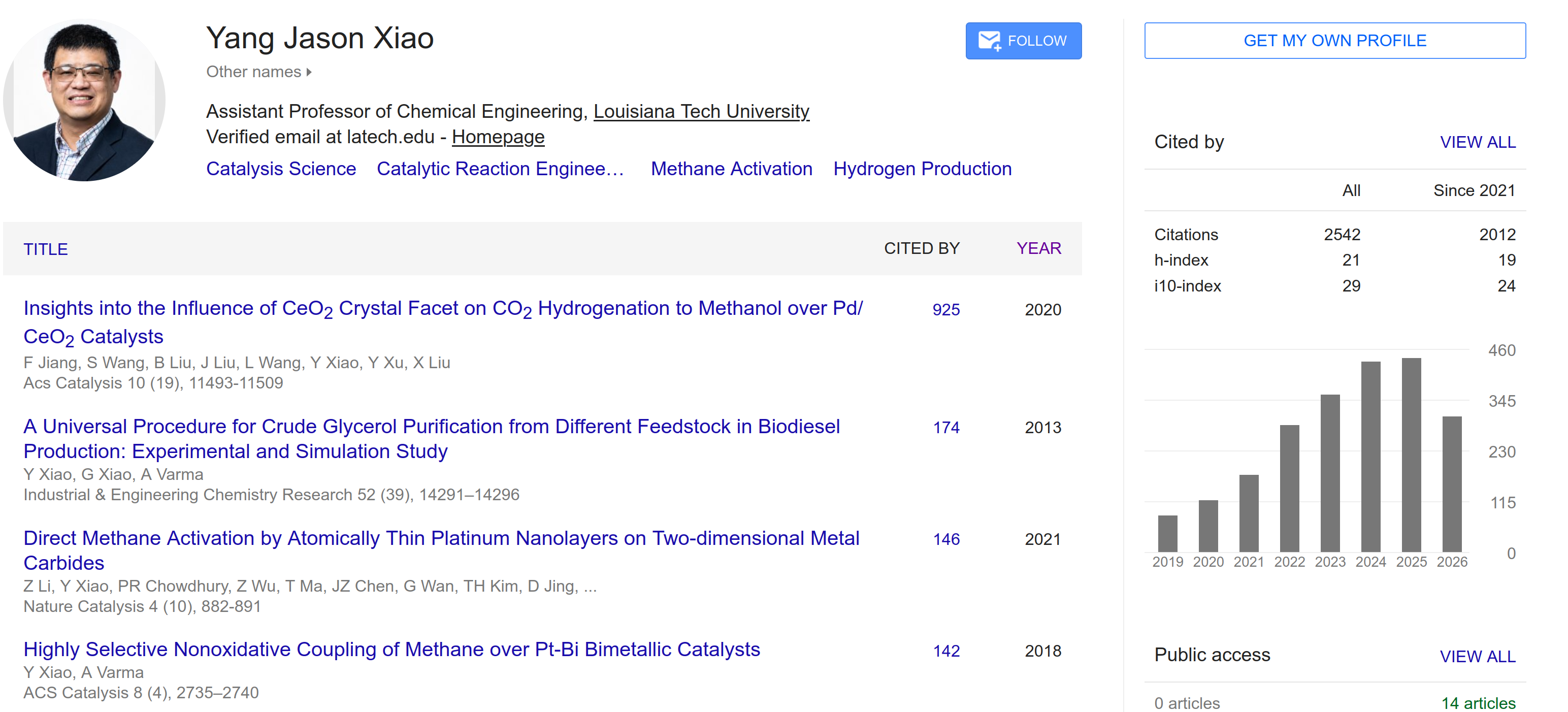Visit the Homepage link
This screenshot has width=1568, height=712.
pyautogui.click(x=498, y=137)
